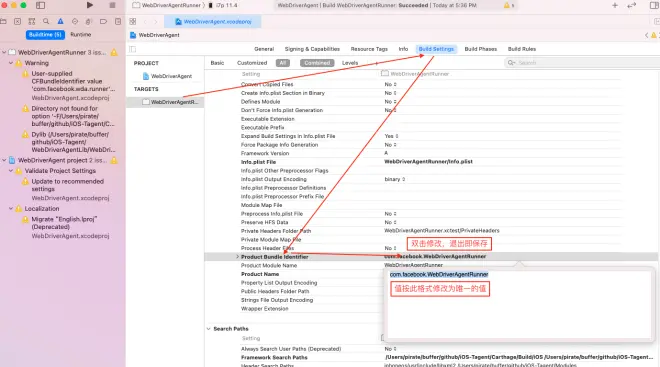The width and height of the screenshot is (660, 367).
Task: Add editor on right split icon
Action: 656,21
